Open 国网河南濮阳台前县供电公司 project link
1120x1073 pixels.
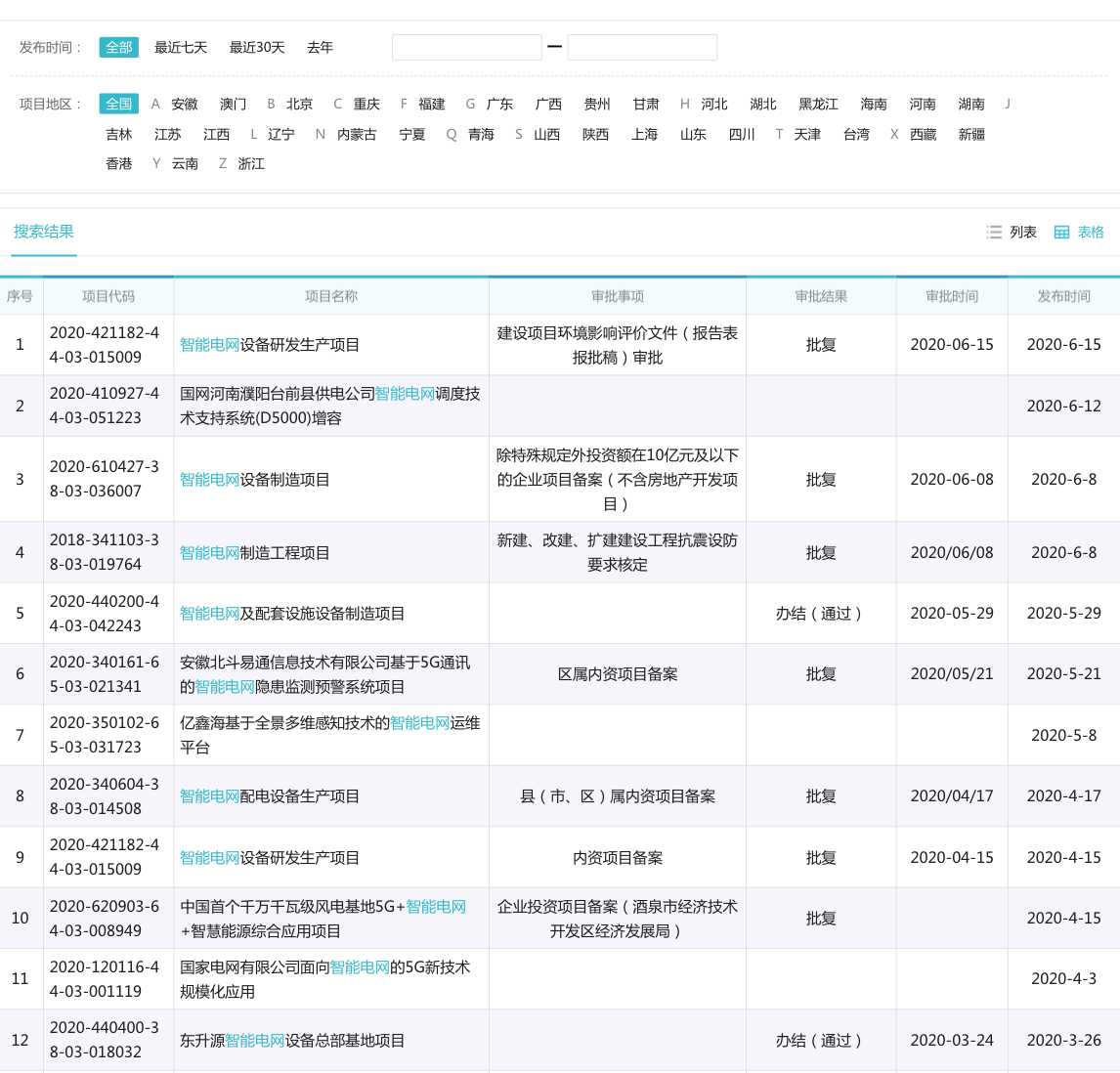329,406
